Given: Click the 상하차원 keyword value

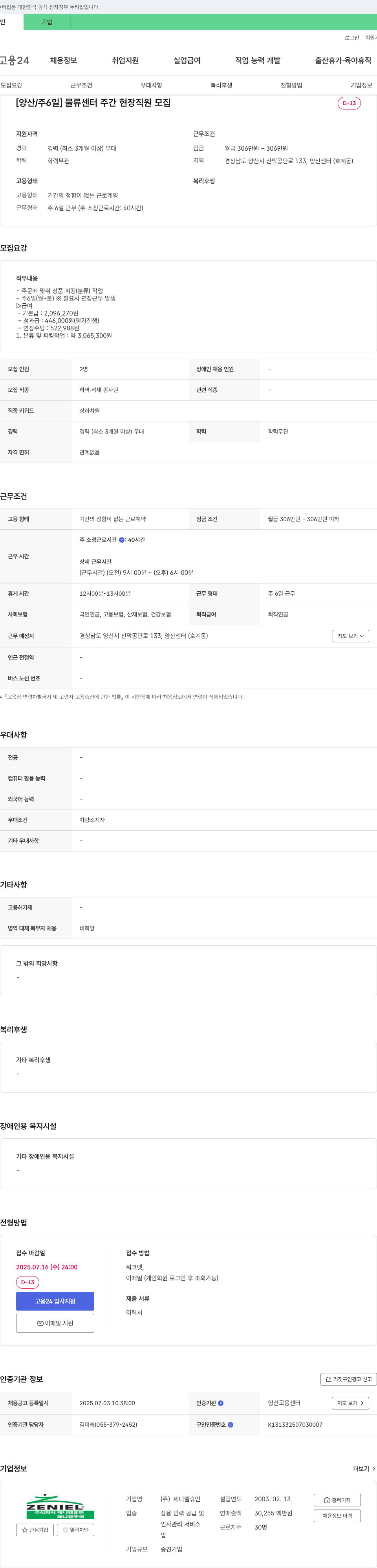Looking at the screenshot, I should pyautogui.click(x=90, y=411).
